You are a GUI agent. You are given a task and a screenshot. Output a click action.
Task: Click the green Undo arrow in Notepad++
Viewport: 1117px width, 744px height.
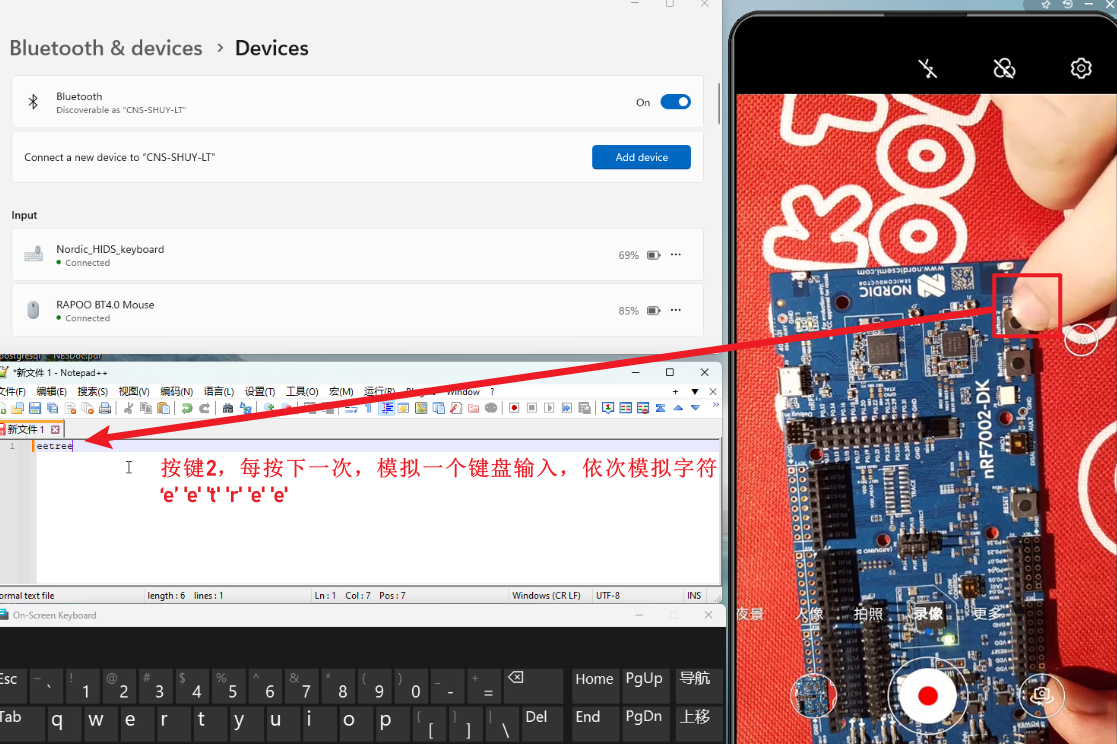click(187, 408)
